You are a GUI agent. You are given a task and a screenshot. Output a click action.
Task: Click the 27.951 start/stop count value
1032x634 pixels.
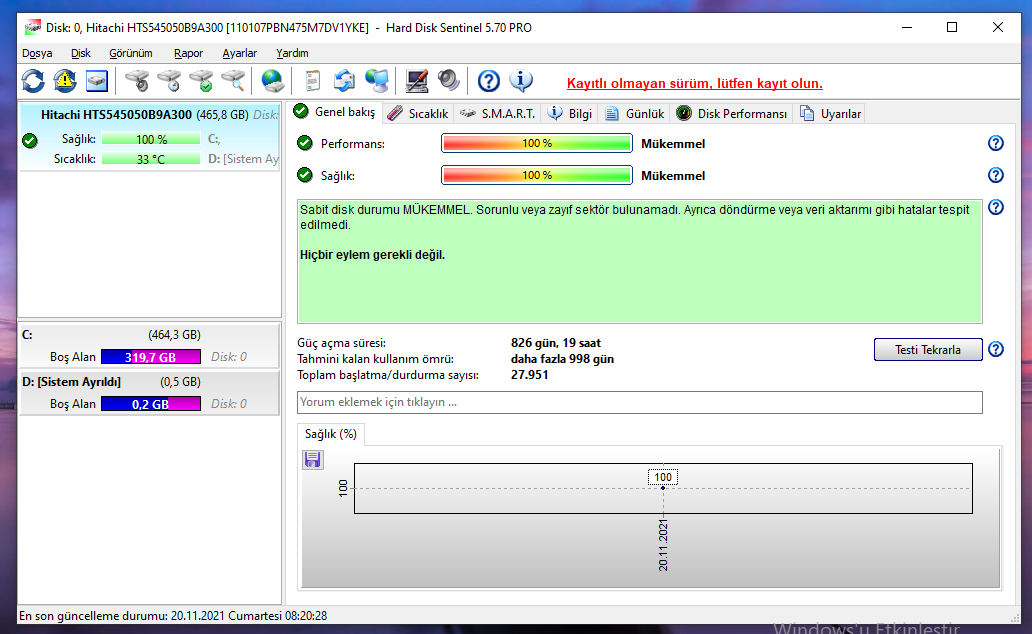529,375
